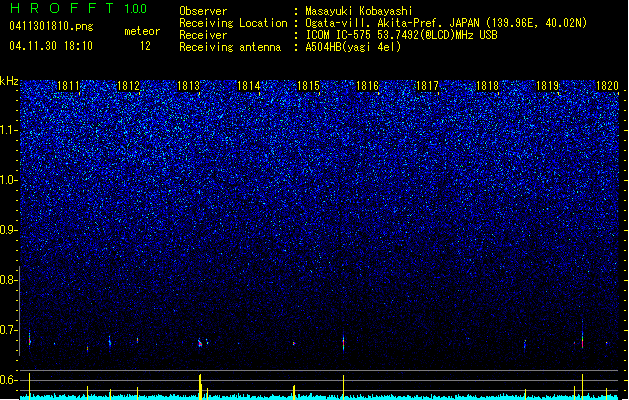Click the 1.1 kHz axis label

(x=8, y=130)
